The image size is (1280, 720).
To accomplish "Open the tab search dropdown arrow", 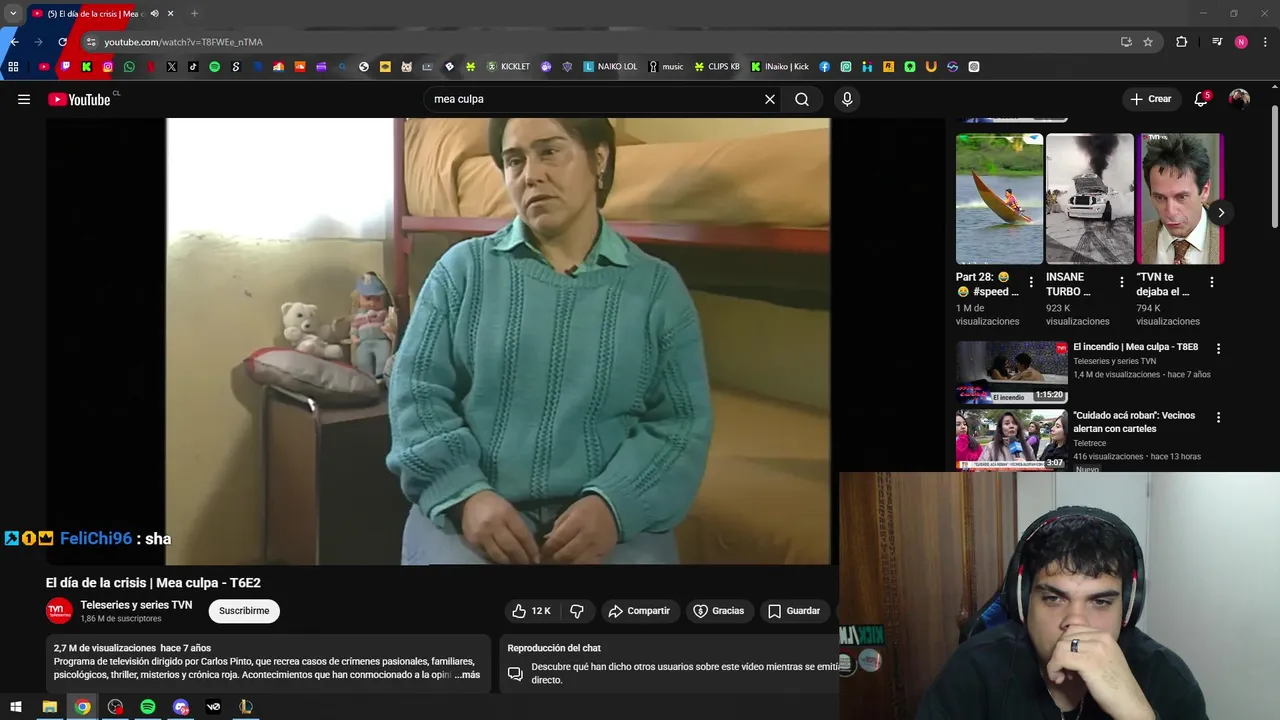I will point(13,13).
